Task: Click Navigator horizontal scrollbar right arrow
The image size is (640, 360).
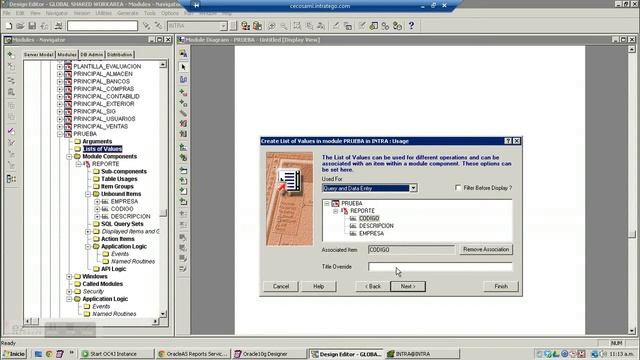Action: pos(155,322)
